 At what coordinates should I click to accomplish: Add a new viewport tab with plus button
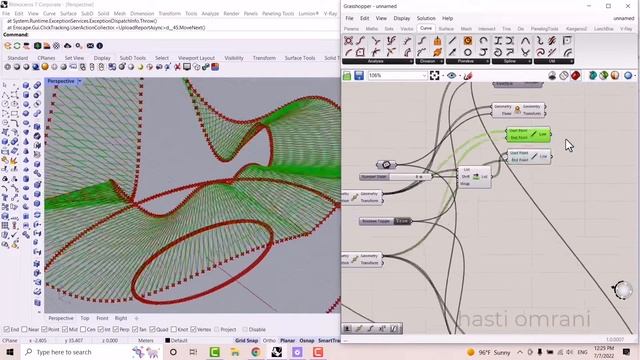click(x=137, y=318)
